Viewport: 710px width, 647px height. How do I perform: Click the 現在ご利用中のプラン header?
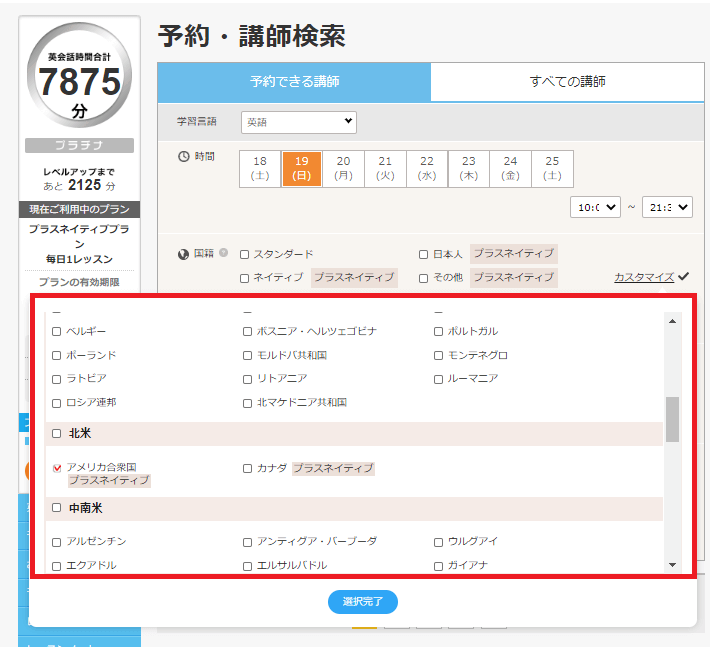click(79, 209)
